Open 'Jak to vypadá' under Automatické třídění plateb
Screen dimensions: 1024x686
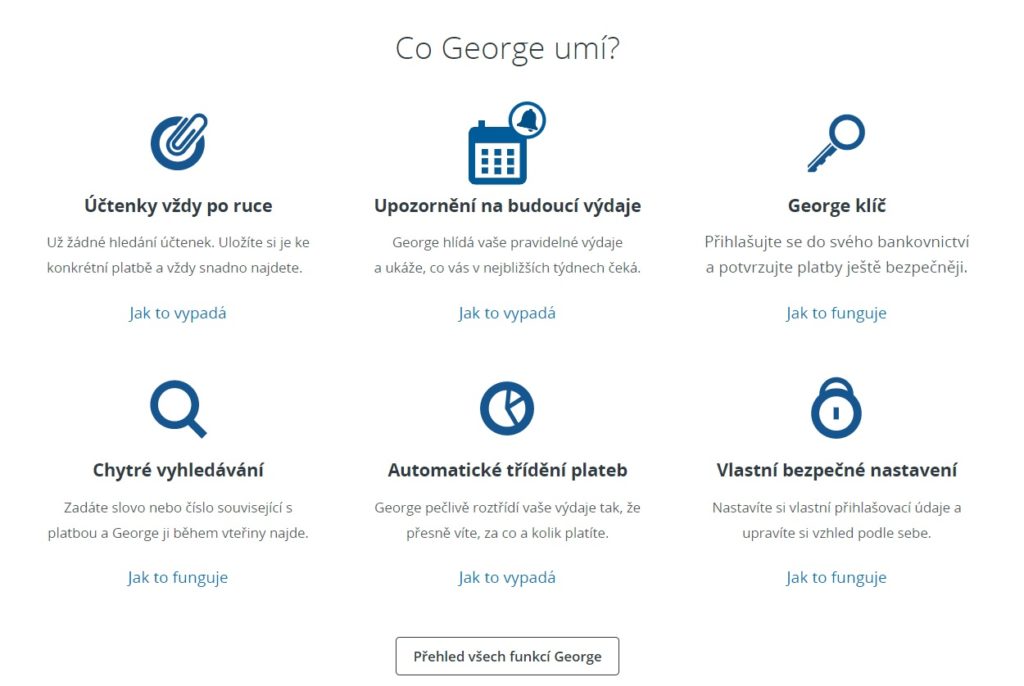(507, 577)
